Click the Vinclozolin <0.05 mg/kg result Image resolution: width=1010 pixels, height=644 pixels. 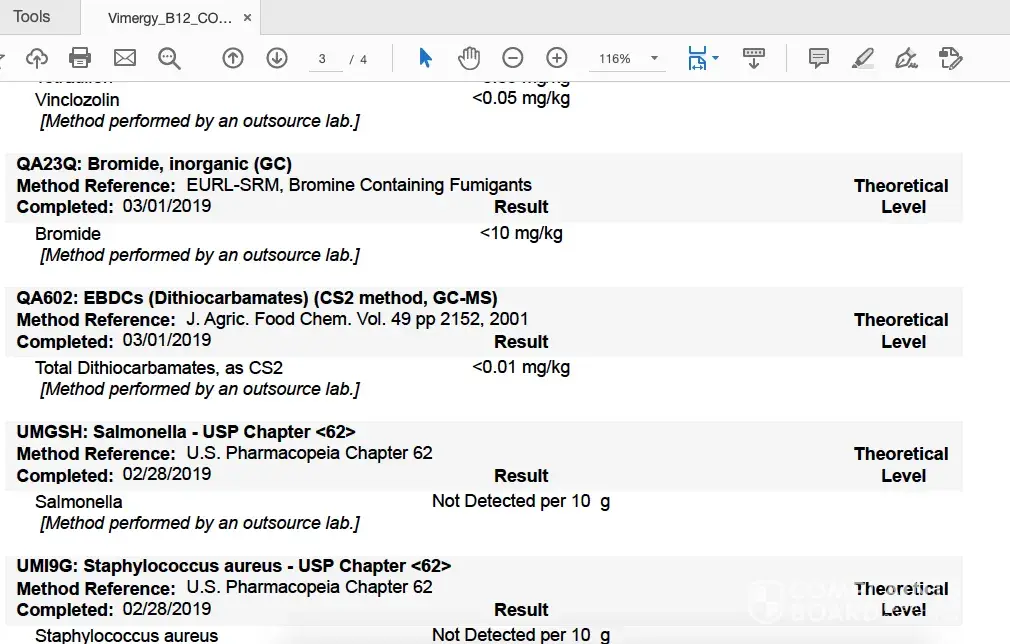click(521, 99)
